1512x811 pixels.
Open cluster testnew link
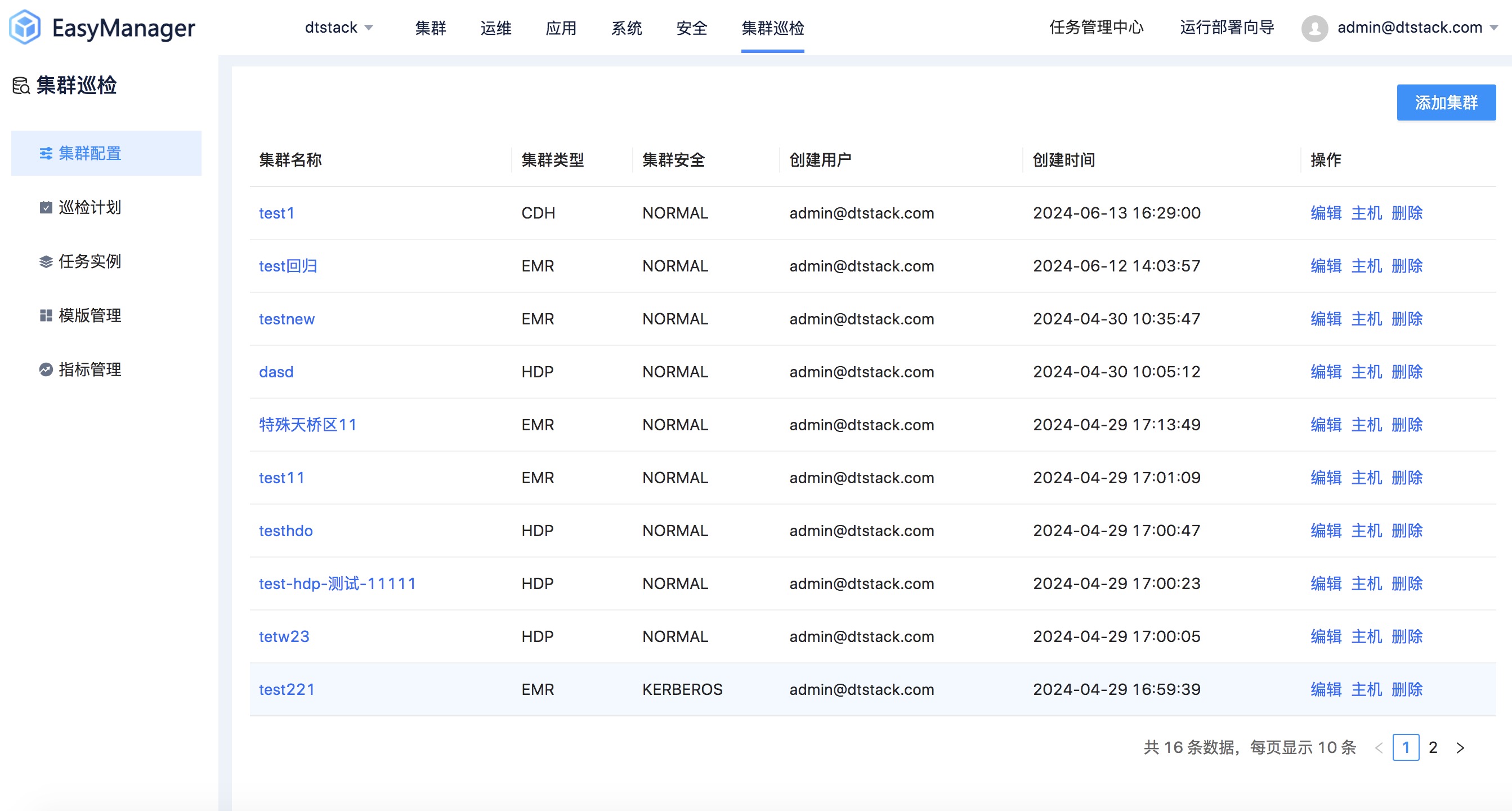tap(287, 319)
